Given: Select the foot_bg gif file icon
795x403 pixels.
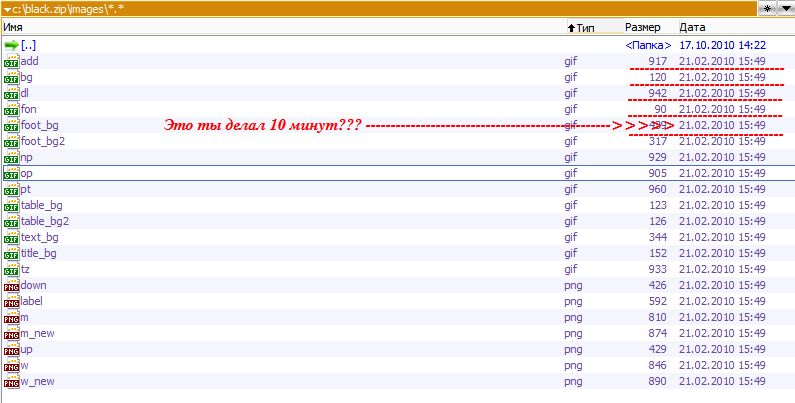Looking at the screenshot, I should pos(11,126).
